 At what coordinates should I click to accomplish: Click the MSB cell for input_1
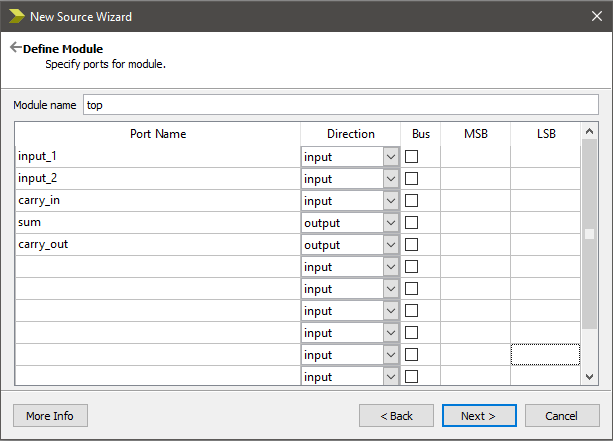coord(475,157)
